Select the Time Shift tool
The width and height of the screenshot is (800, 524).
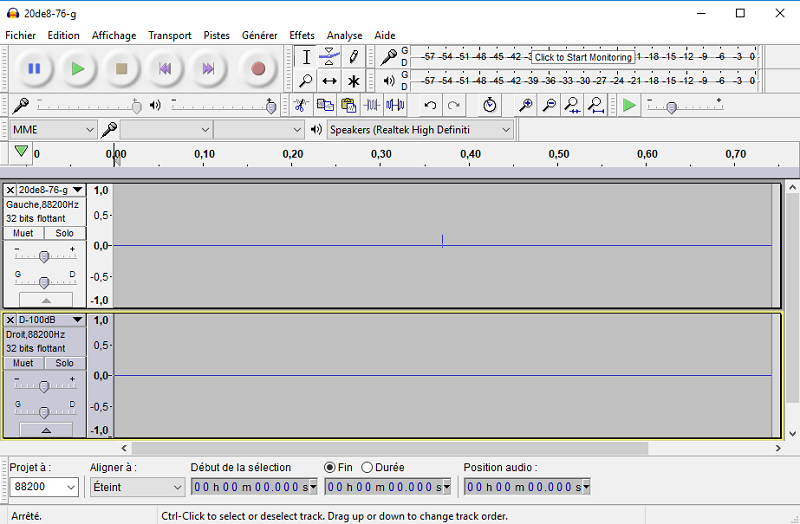329,81
